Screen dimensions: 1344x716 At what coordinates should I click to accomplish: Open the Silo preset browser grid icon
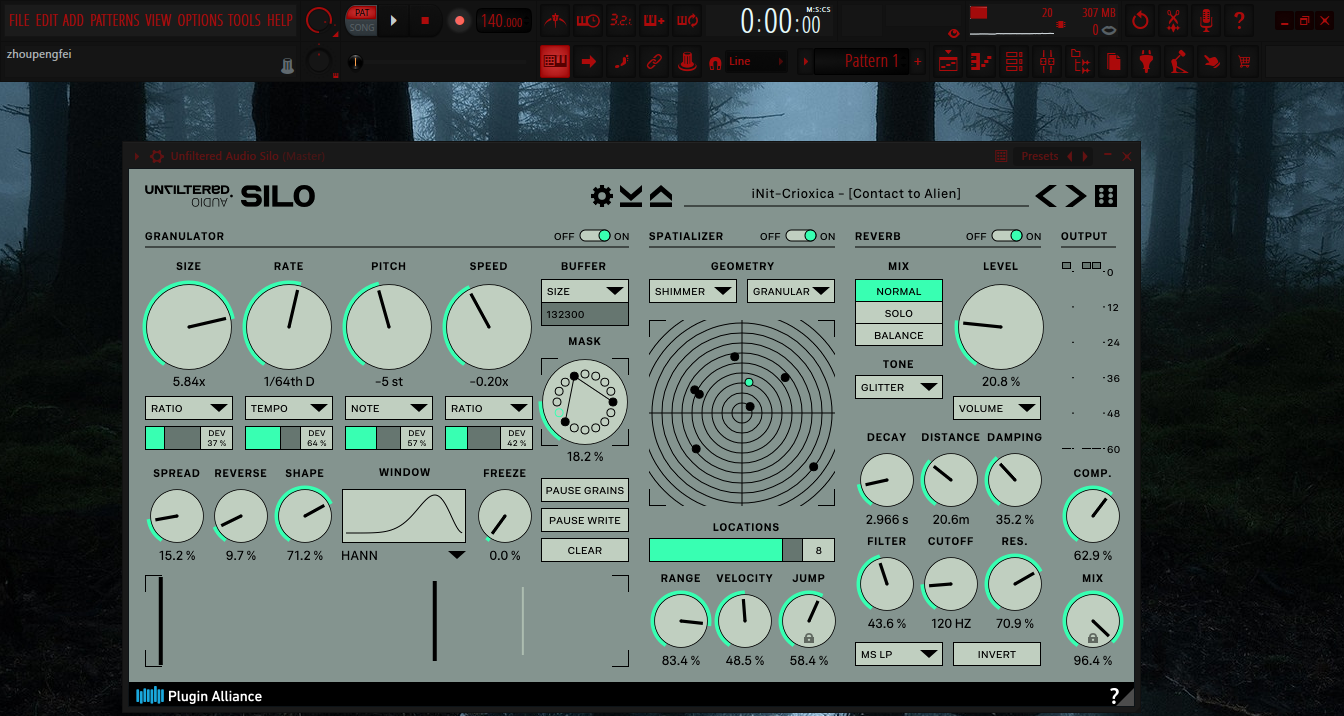point(1106,196)
